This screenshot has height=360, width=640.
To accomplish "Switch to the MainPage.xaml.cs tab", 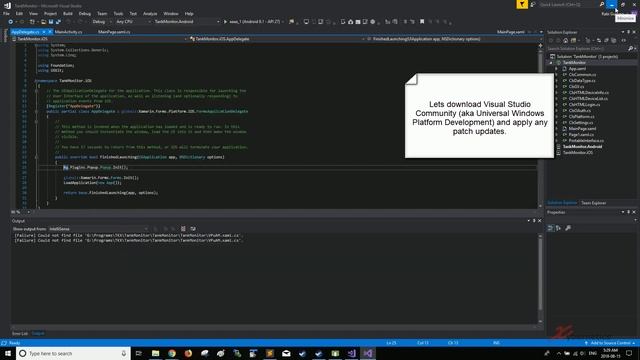I will pos(114,32).
